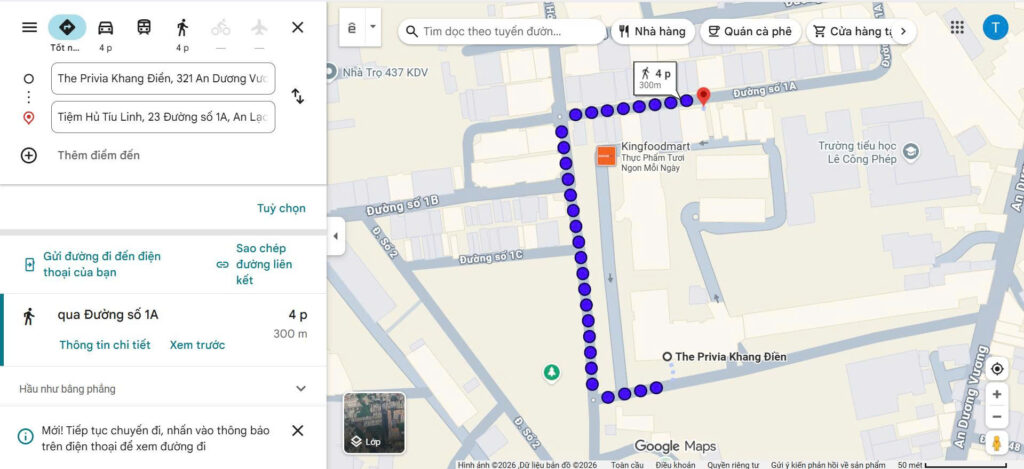Click the green park tree marker
The image size is (1024, 469).
click(552, 372)
